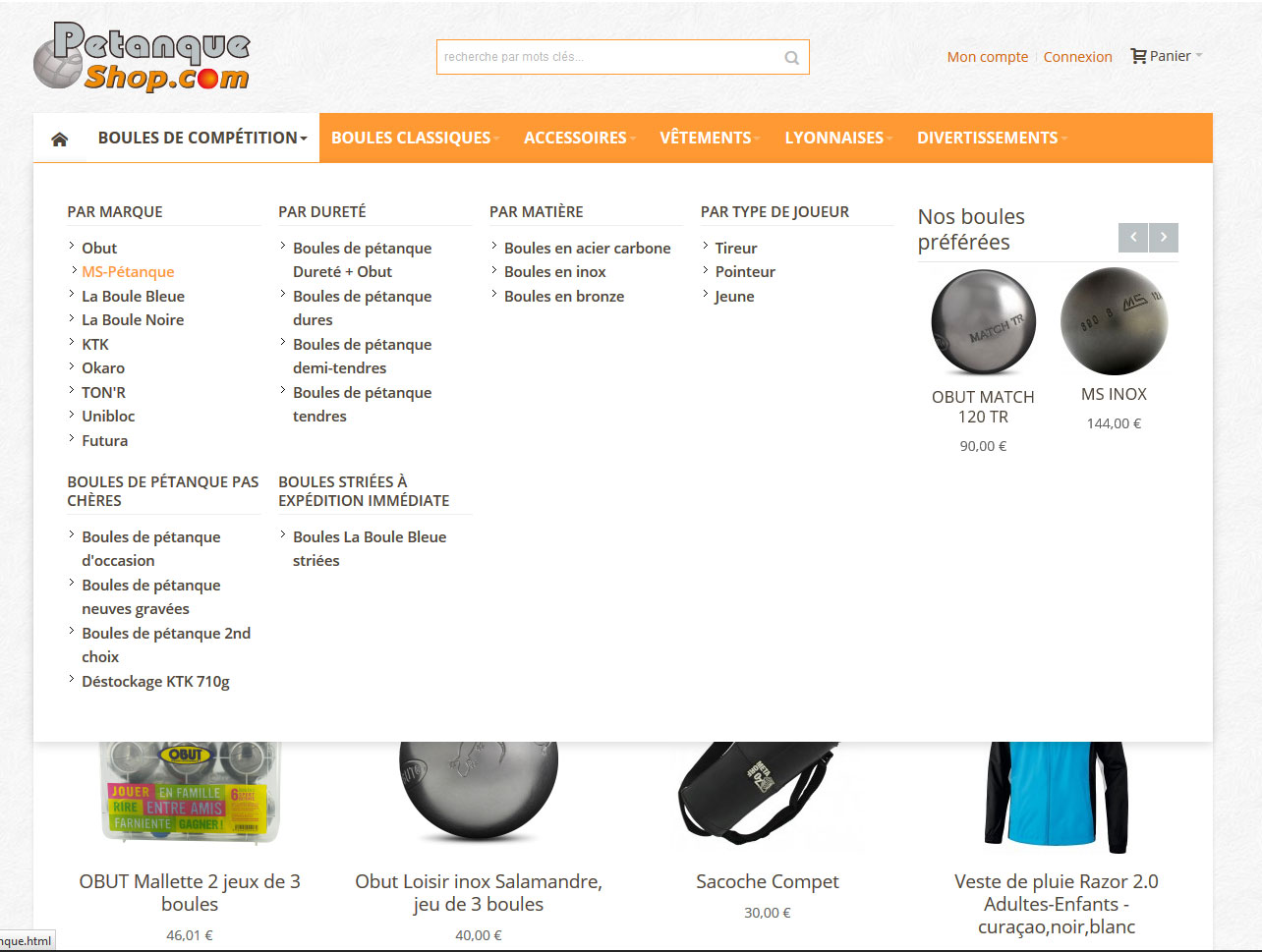Image resolution: width=1262 pixels, height=952 pixels.
Task: Show the previous preferred boules slide
Action: (1133, 238)
